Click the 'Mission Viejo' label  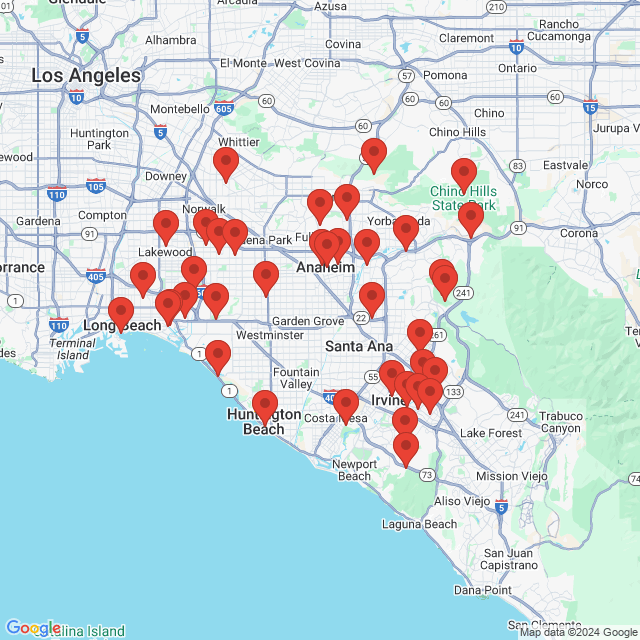(511, 476)
